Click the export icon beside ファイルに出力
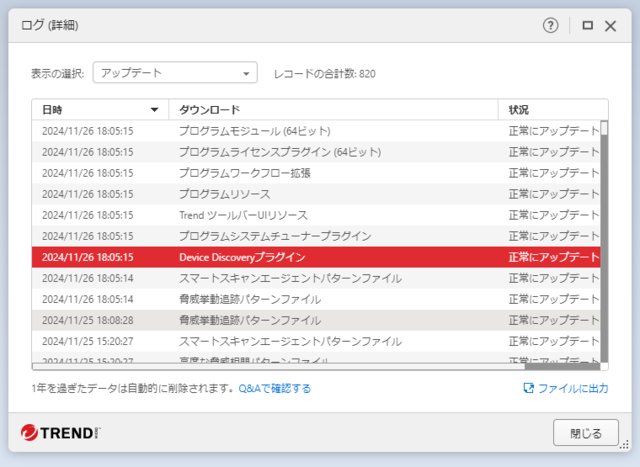The height and width of the screenshot is (467, 640). (x=529, y=388)
